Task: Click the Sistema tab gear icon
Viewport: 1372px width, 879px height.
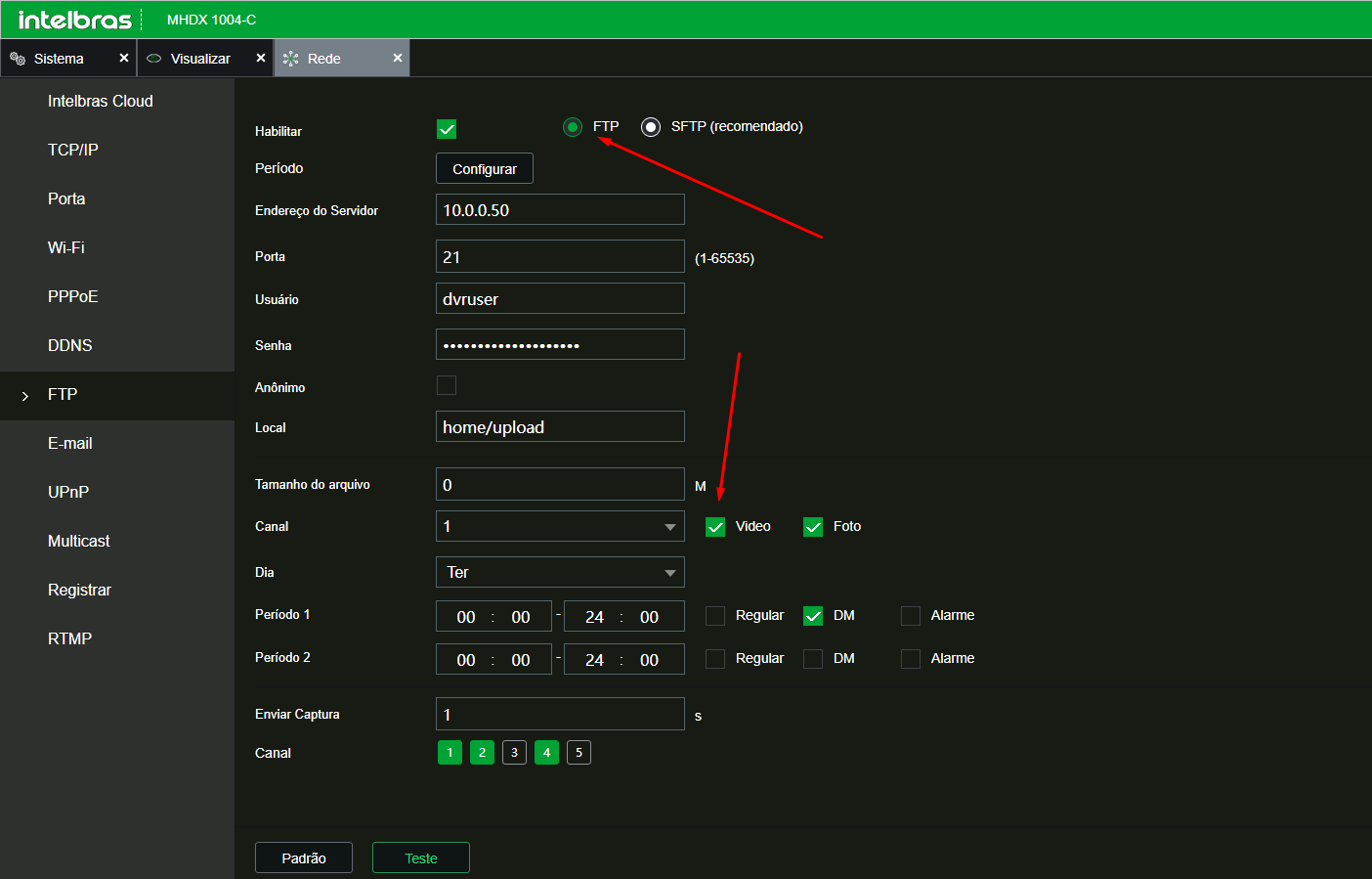Action: [18, 59]
